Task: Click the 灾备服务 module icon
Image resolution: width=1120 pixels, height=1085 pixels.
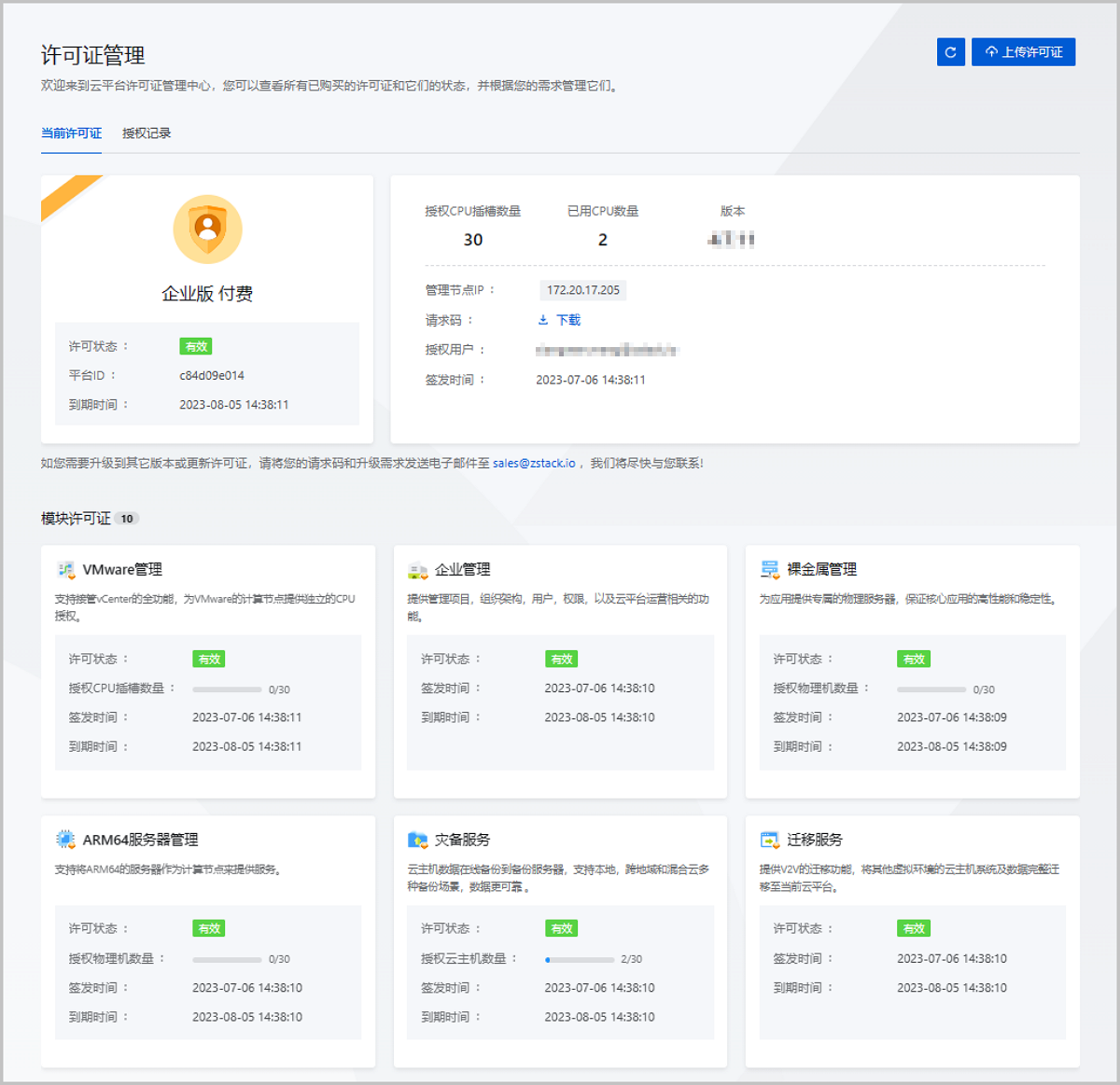Action: coord(415,839)
